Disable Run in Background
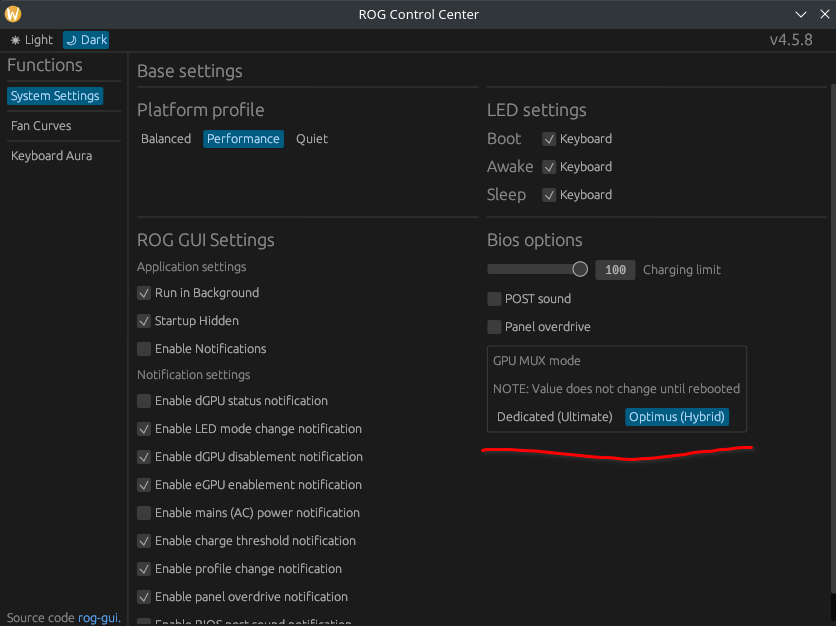The height and width of the screenshot is (626, 836). tap(144, 293)
